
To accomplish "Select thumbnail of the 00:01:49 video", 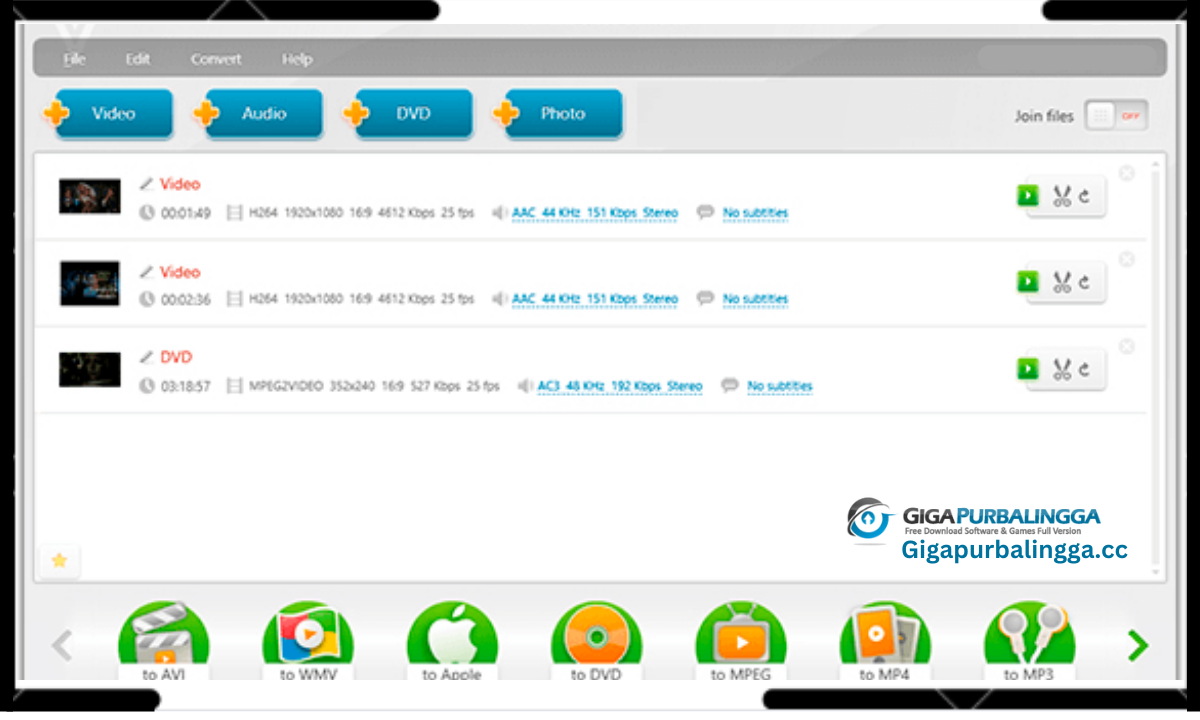I will pos(89,196).
